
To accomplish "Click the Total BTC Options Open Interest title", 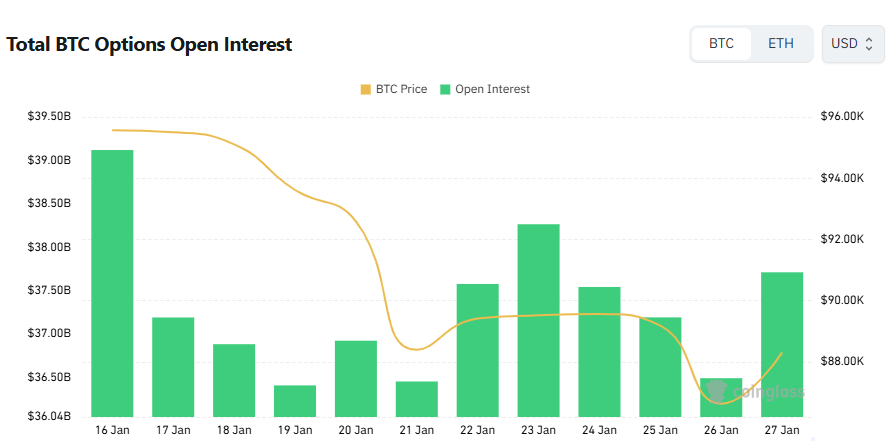I will [x=150, y=45].
